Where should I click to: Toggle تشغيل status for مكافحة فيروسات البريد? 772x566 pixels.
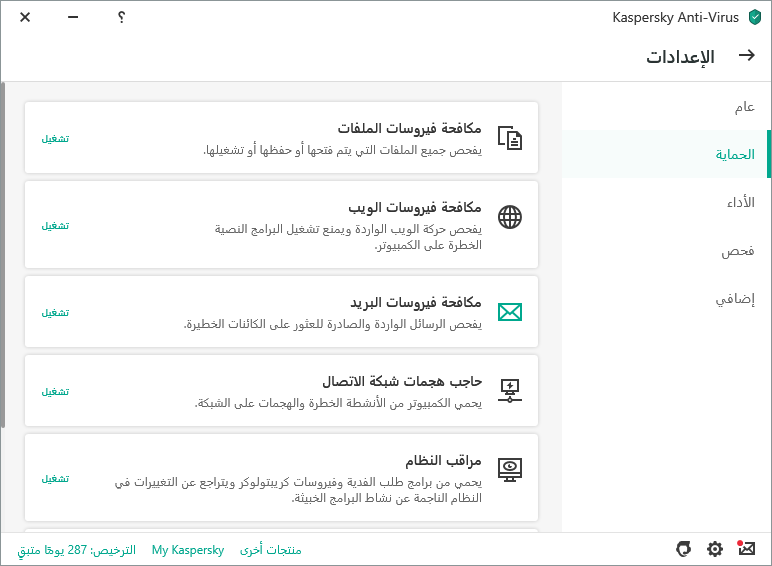[55, 313]
